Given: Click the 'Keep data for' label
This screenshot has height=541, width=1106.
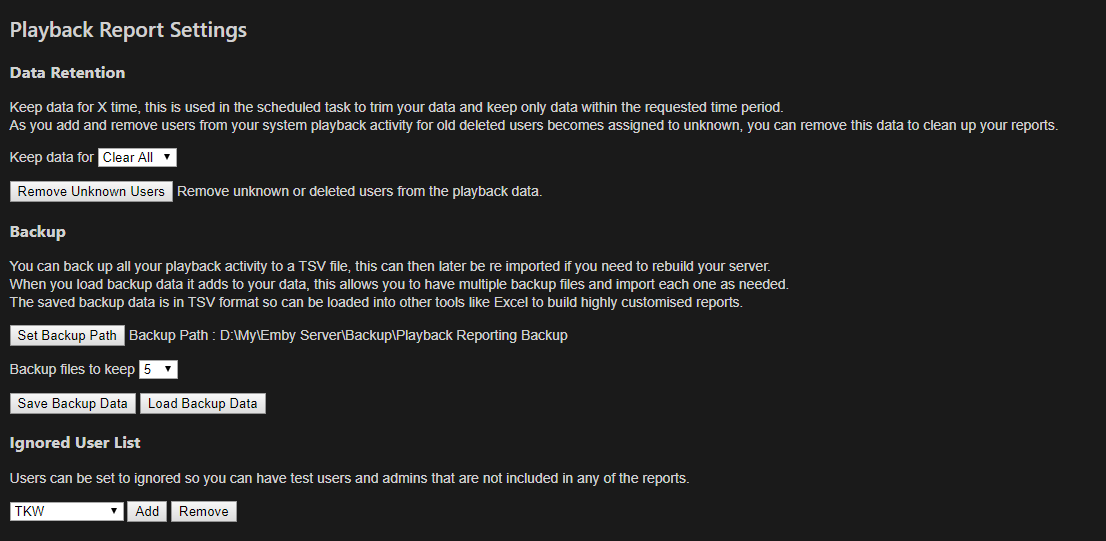Looking at the screenshot, I should tap(52, 157).
